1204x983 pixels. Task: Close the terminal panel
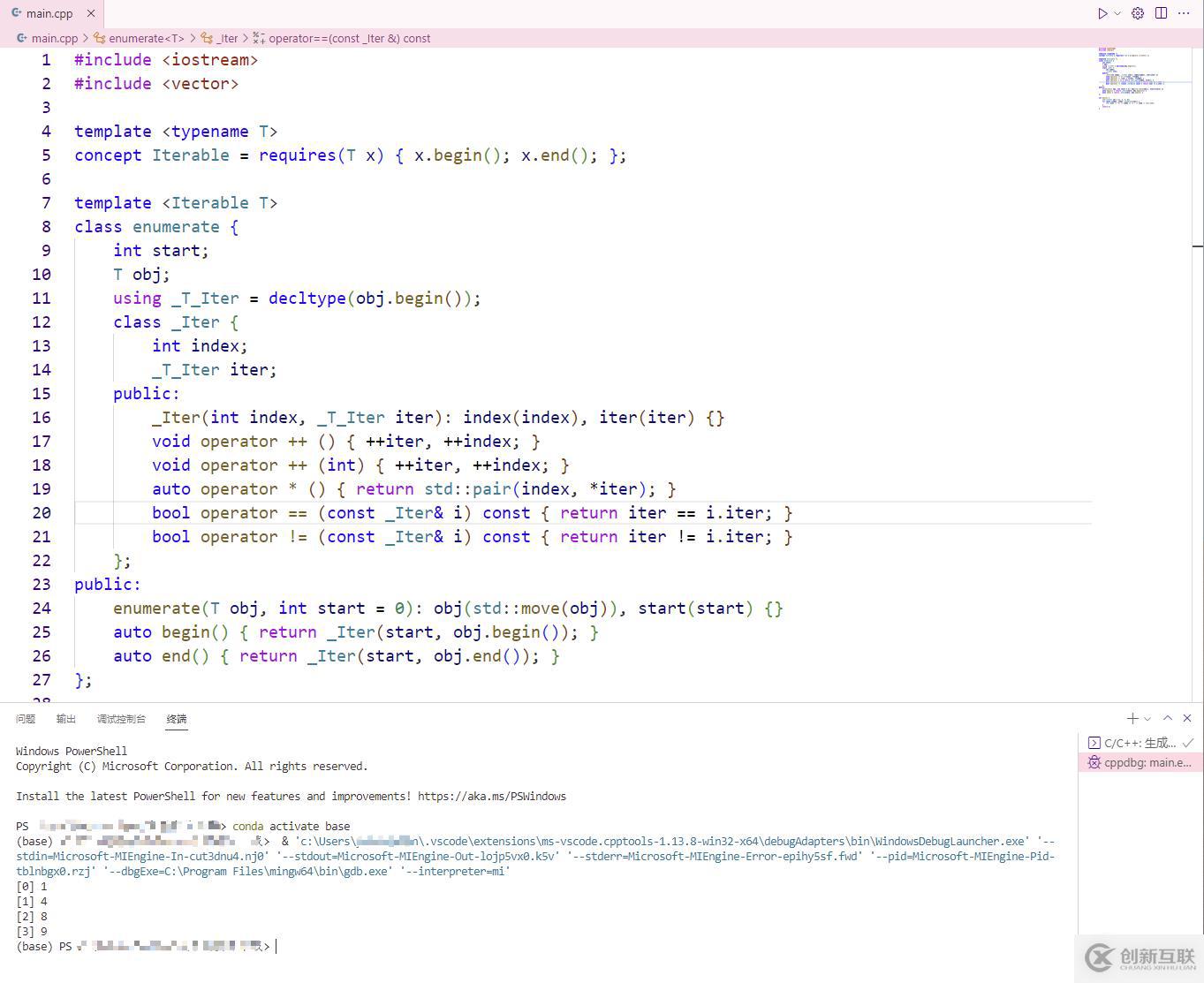[x=1187, y=719]
